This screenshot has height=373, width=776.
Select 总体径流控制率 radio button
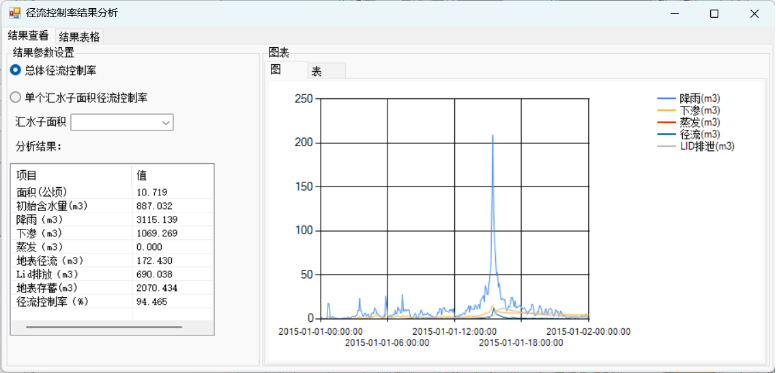15,70
